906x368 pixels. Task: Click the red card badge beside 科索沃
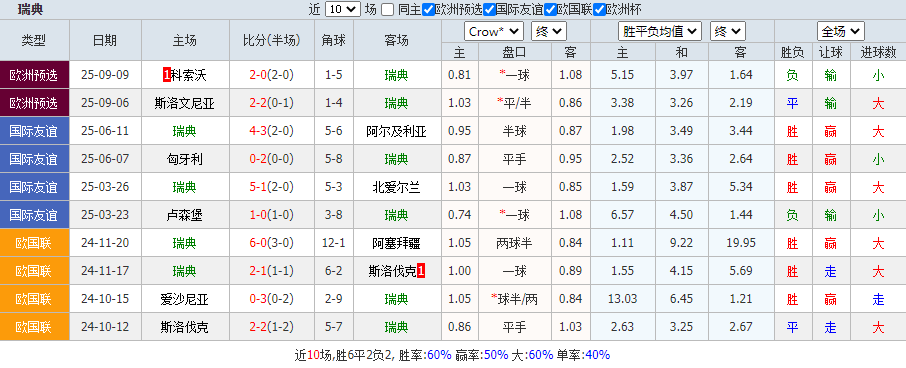coord(167,75)
